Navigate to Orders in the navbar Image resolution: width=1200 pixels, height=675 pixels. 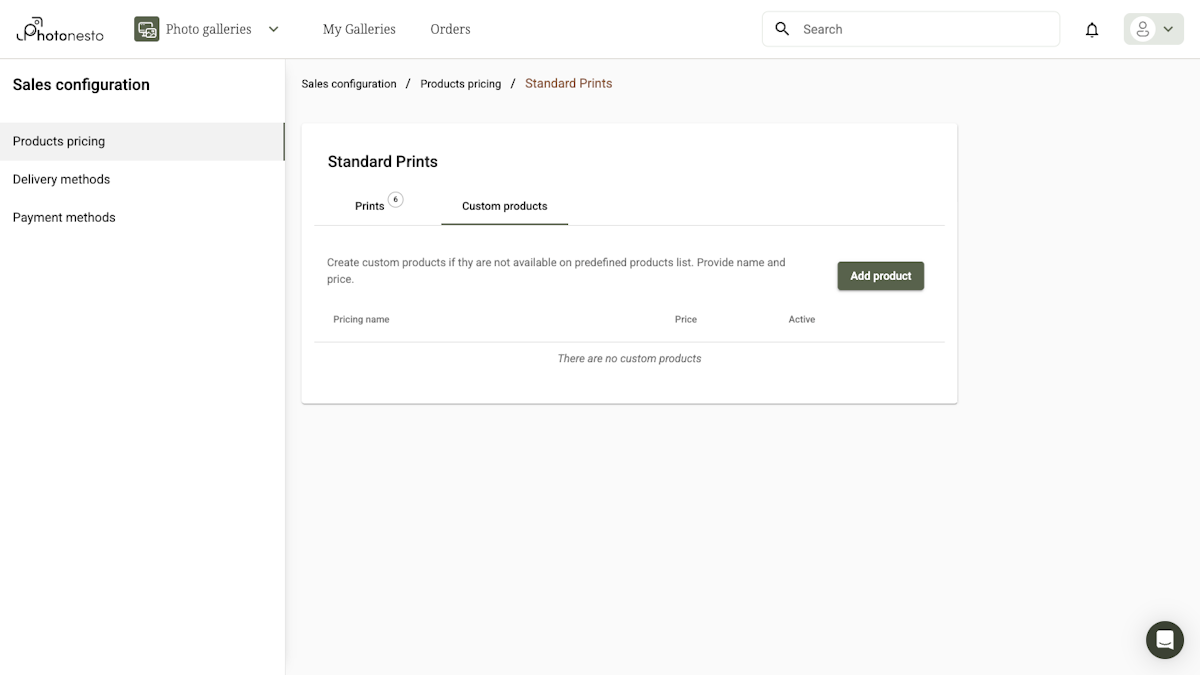tap(450, 29)
